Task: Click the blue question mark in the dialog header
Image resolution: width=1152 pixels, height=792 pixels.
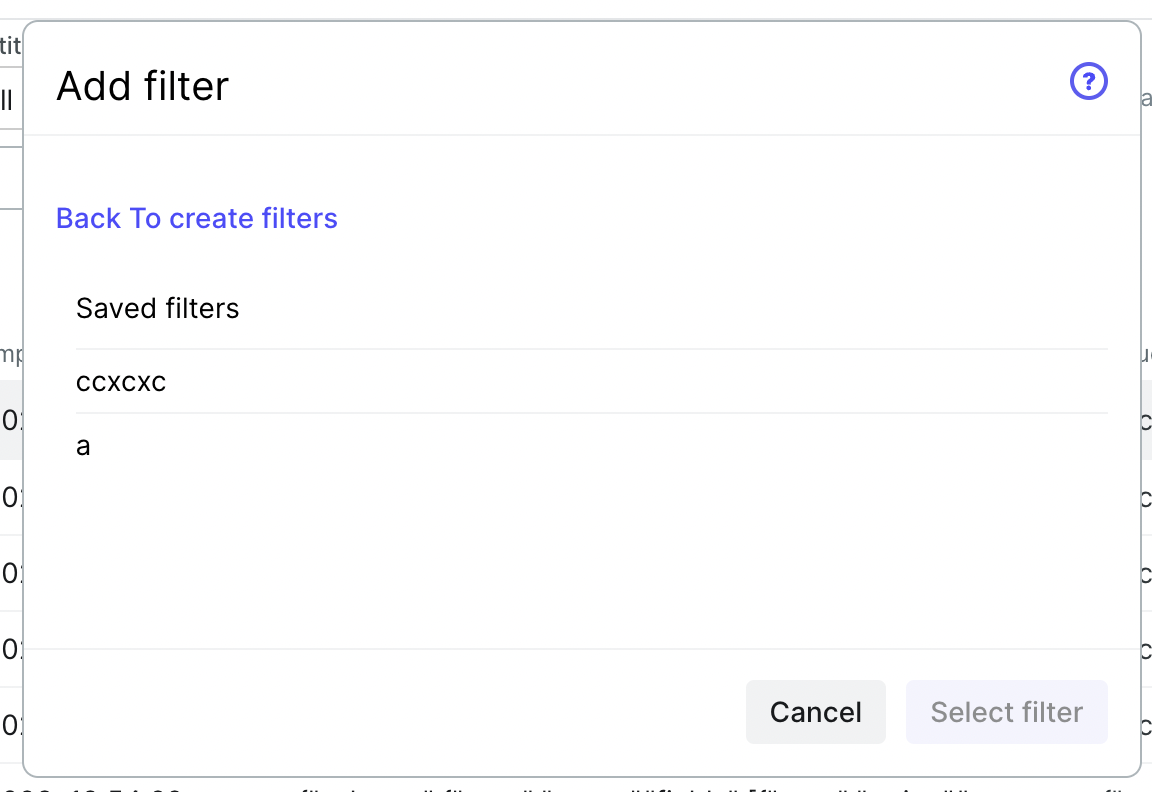Action: [x=1088, y=81]
